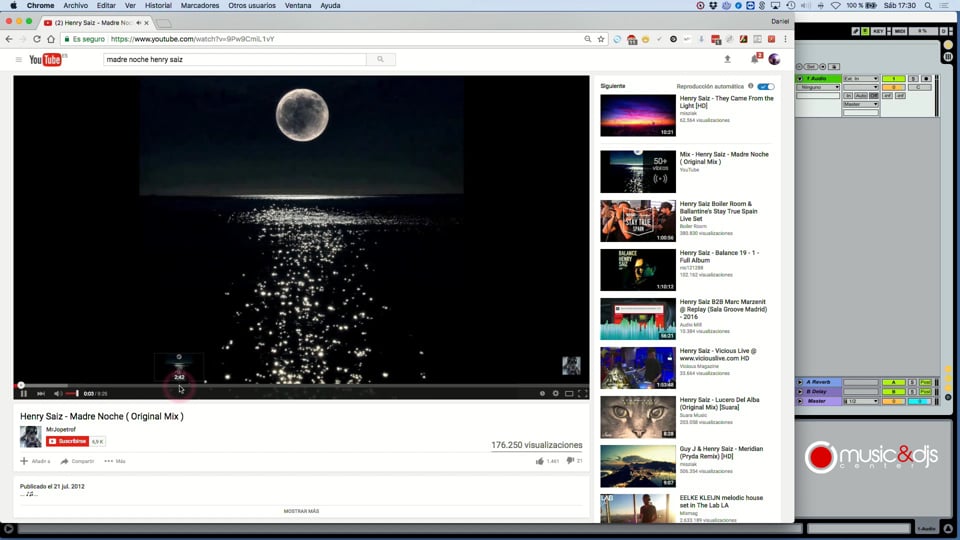This screenshot has width=960, height=540.
Task: Open YouTube player settings gear
Action: click(x=555, y=394)
